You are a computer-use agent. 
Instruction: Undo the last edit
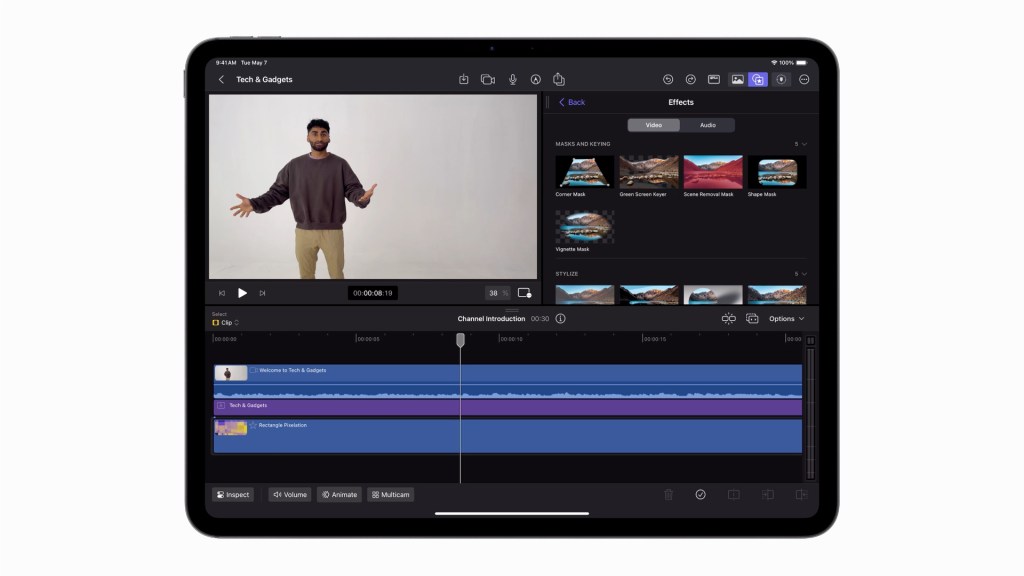pos(667,78)
